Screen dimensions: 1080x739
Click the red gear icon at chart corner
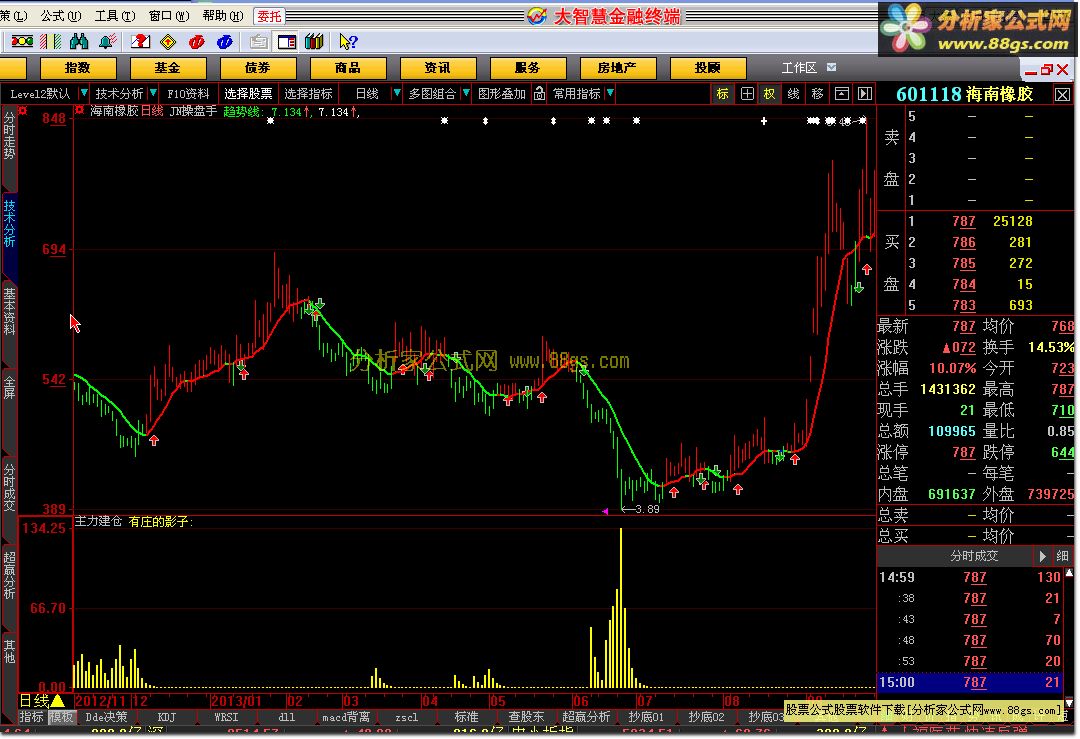tap(23, 110)
